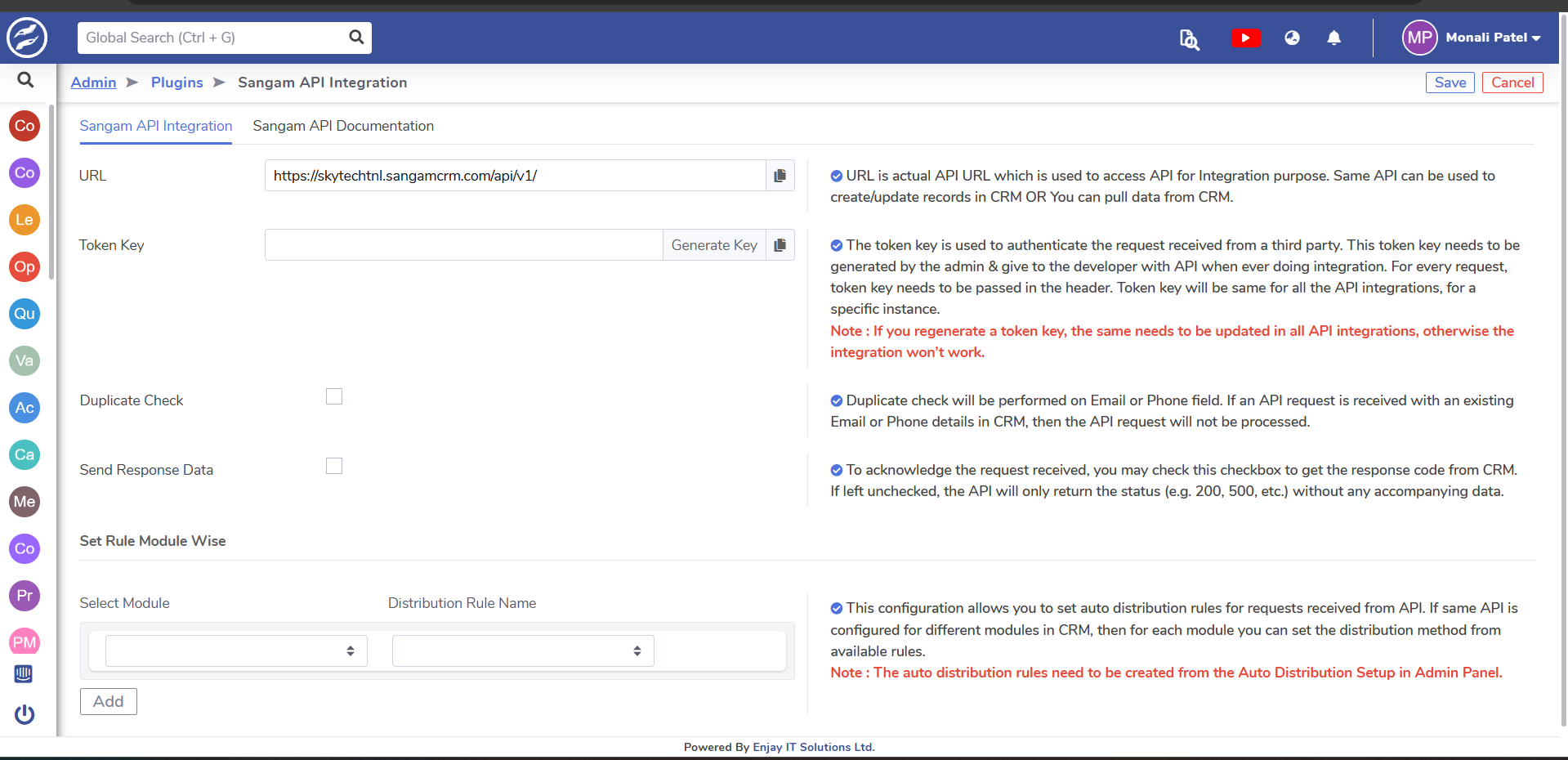
Task: Open the Op sidebar module icon
Action: pyautogui.click(x=25, y=266)
